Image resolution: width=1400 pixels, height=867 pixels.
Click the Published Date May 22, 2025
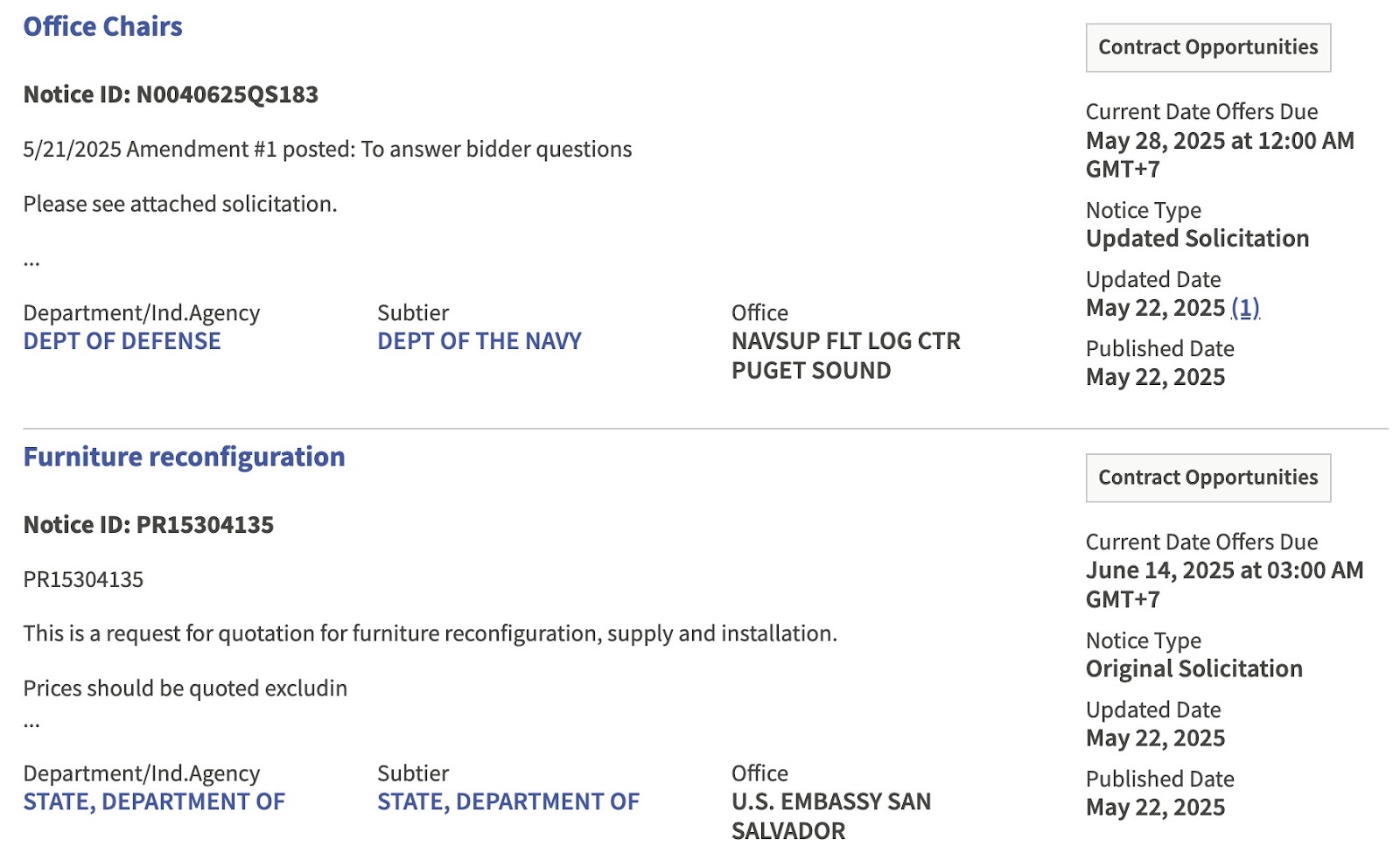[1155, 377]
